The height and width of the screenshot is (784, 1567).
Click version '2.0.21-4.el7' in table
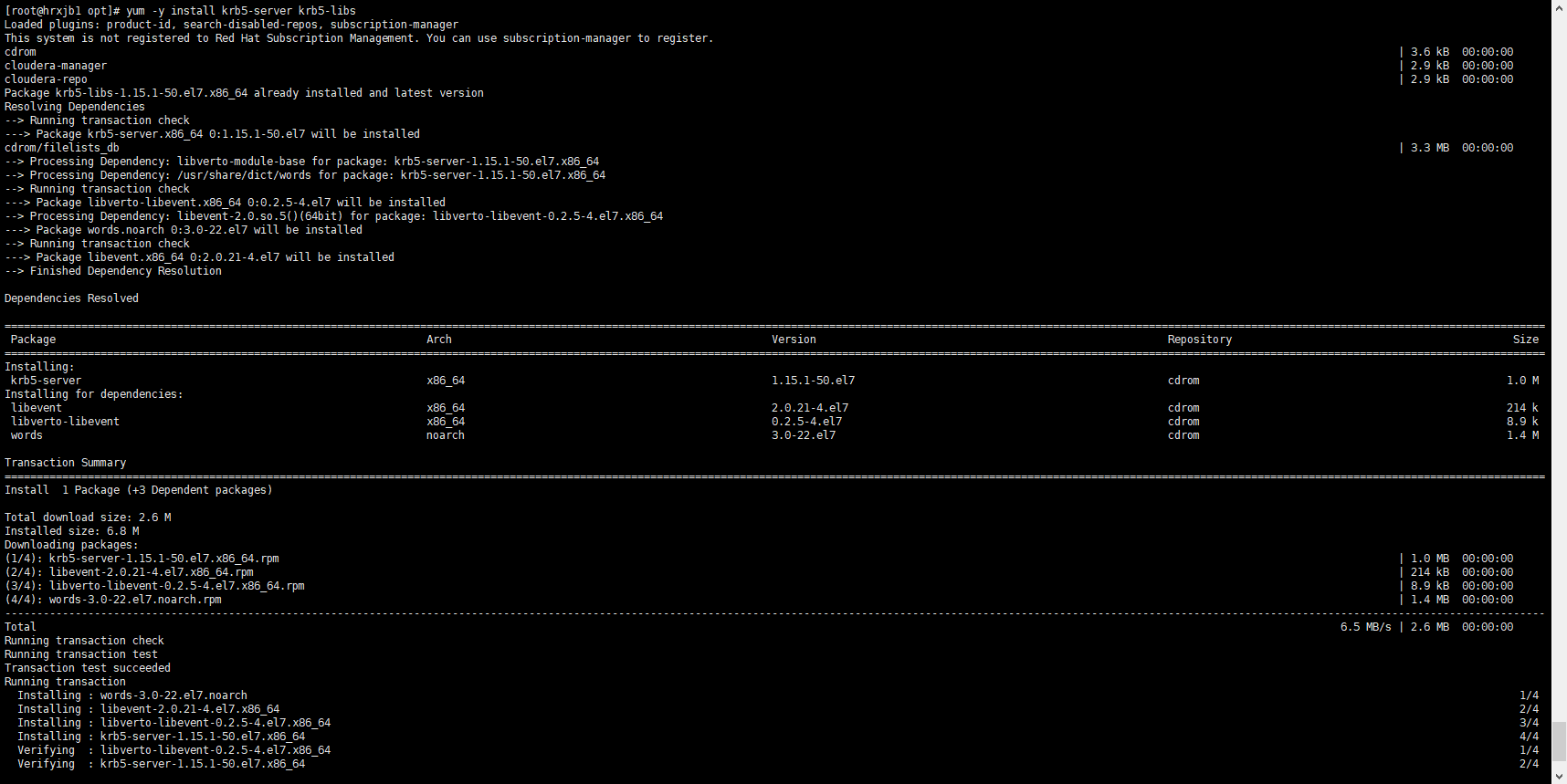810,408
